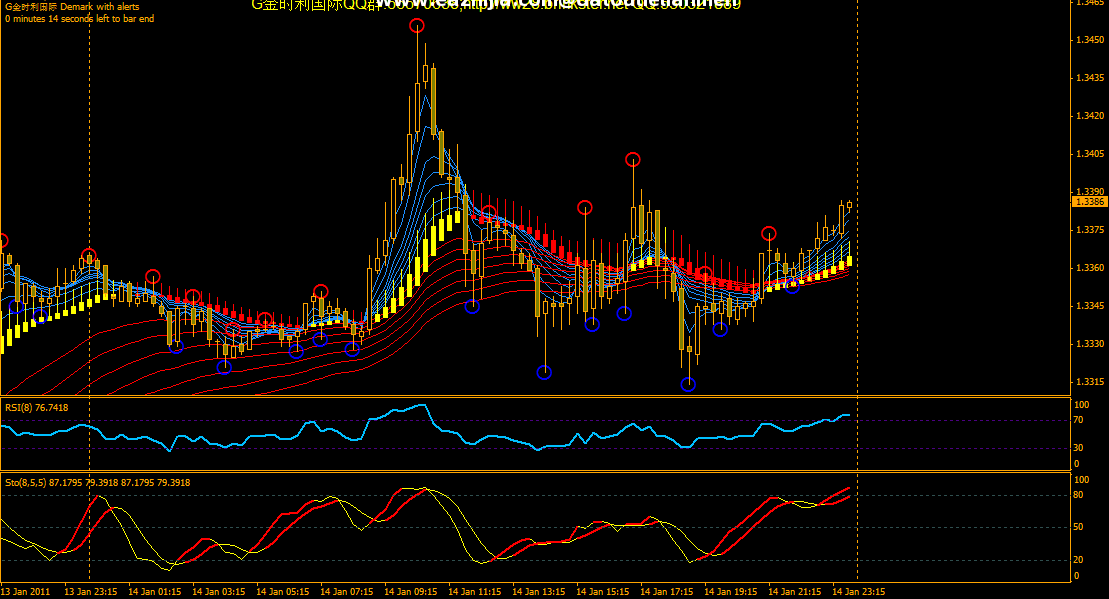The image size is (1109, 599).
Task: Click the red circle above the highest price peak
Action: point(416,26)
